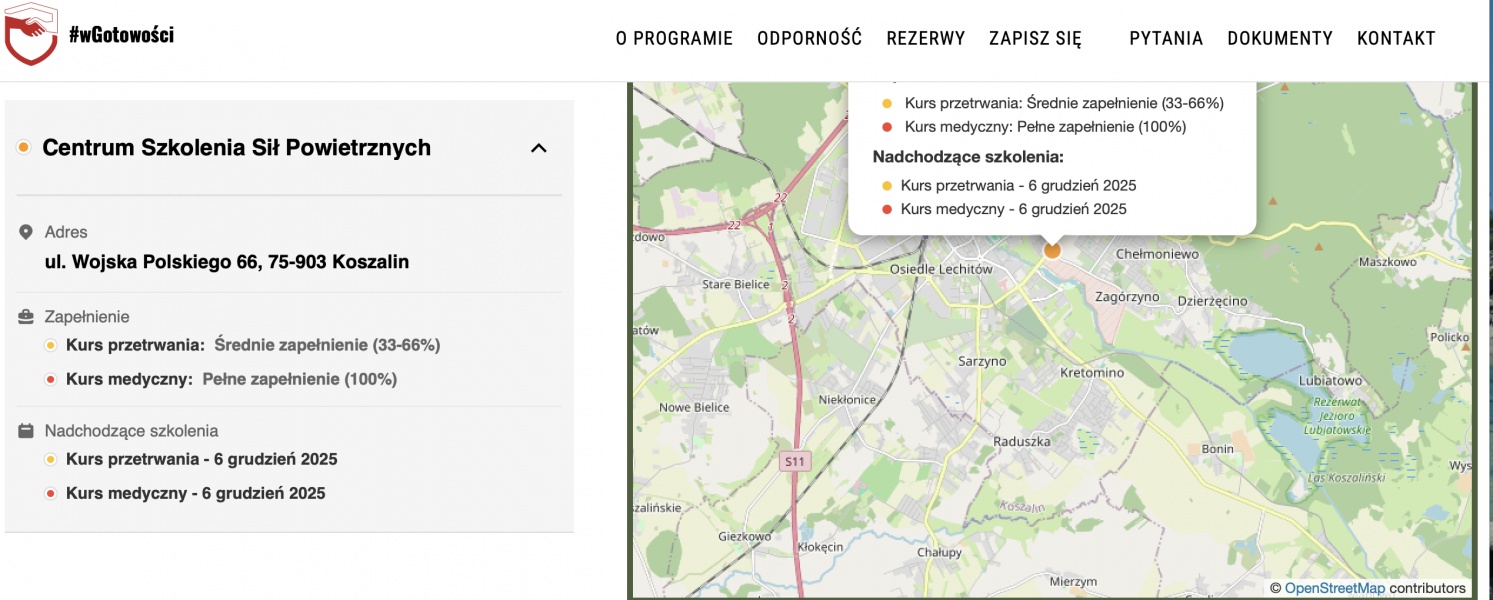The width and height of the screenshot is (1493, 600).
Task: Click the Zapełnienie briefcase icon
Action: click(26, 317)
